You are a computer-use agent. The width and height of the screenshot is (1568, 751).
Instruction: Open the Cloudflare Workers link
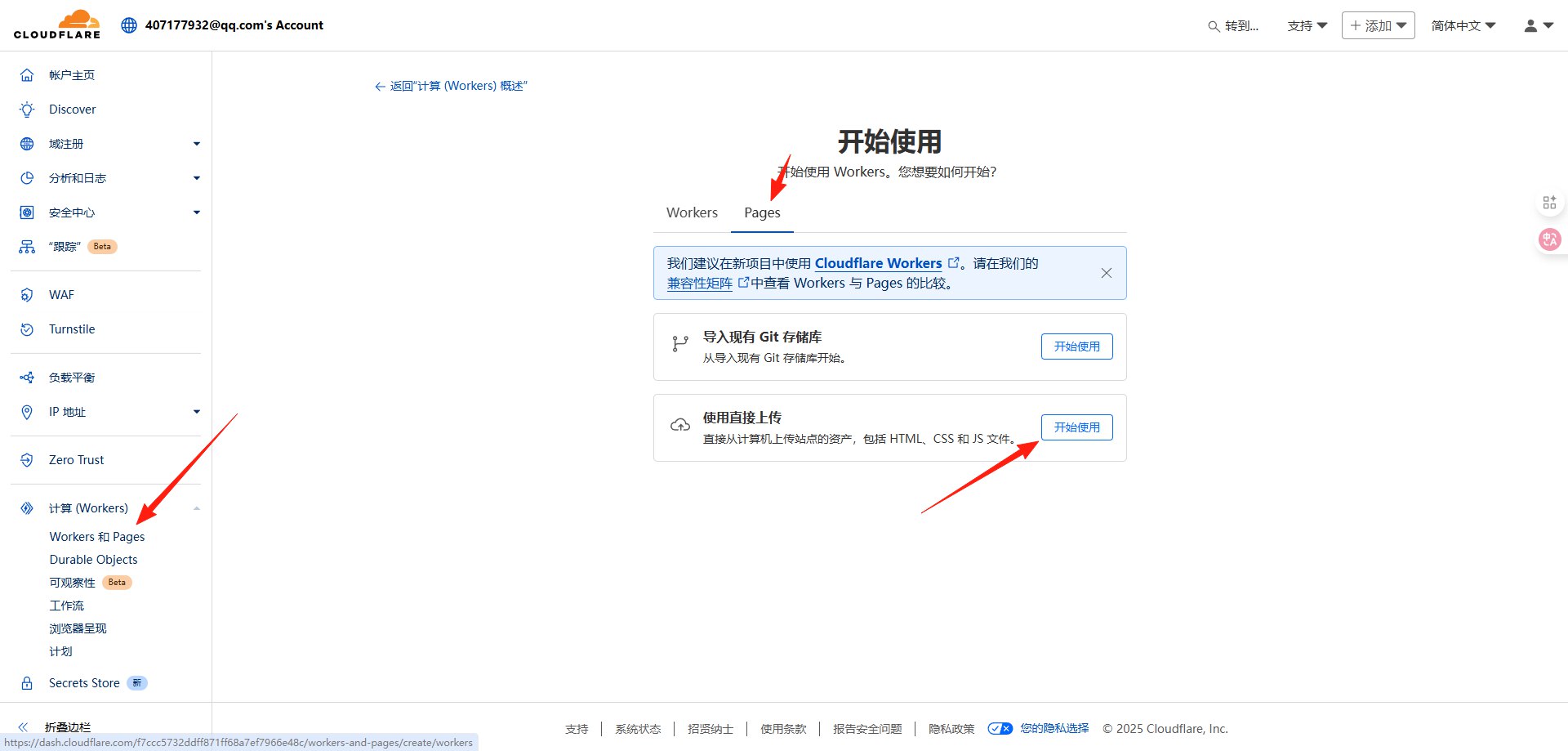coord(878,263)
